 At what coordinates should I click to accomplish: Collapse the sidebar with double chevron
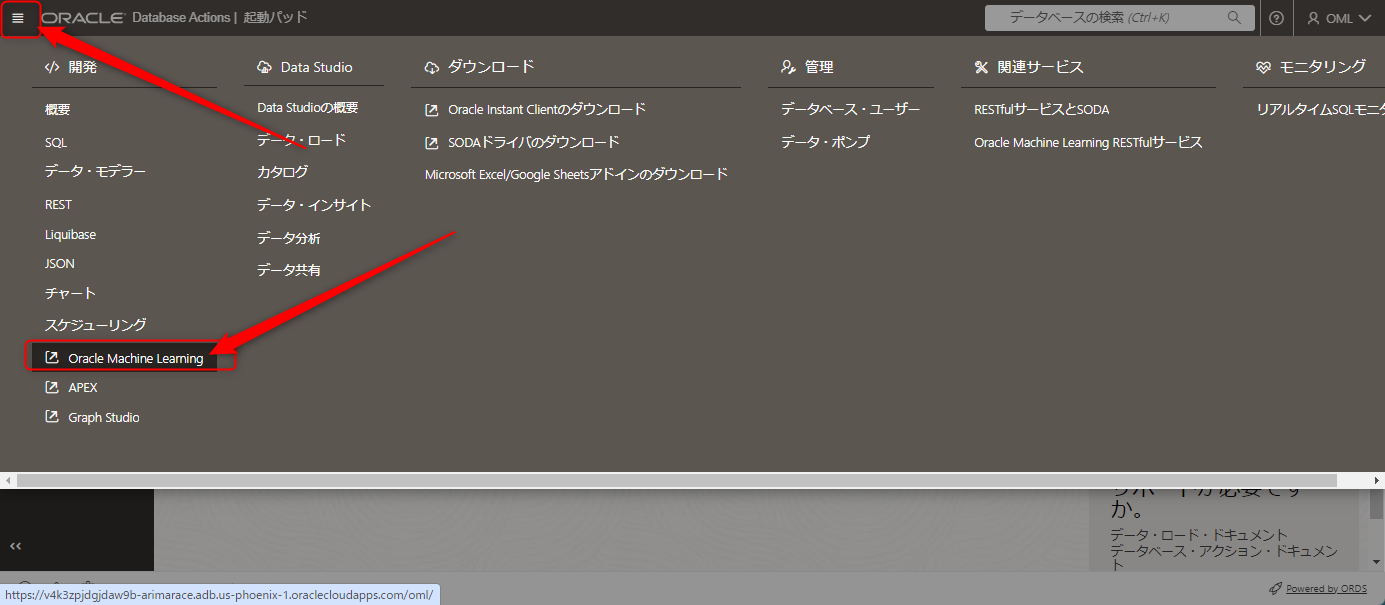[x=15, y=546]
